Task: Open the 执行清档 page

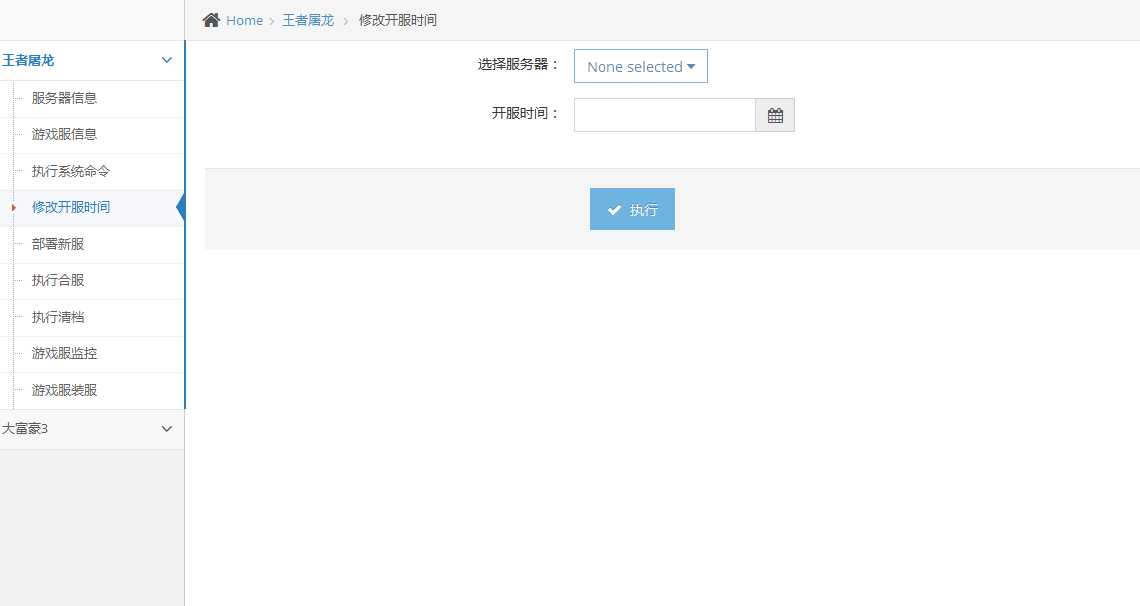Action: click(57, 316)
